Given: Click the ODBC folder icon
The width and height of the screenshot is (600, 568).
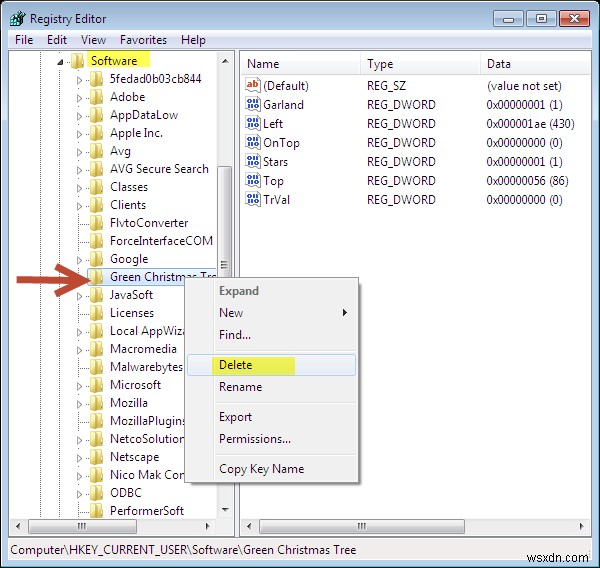Looking at the screenshot, I should click(96, 493).
